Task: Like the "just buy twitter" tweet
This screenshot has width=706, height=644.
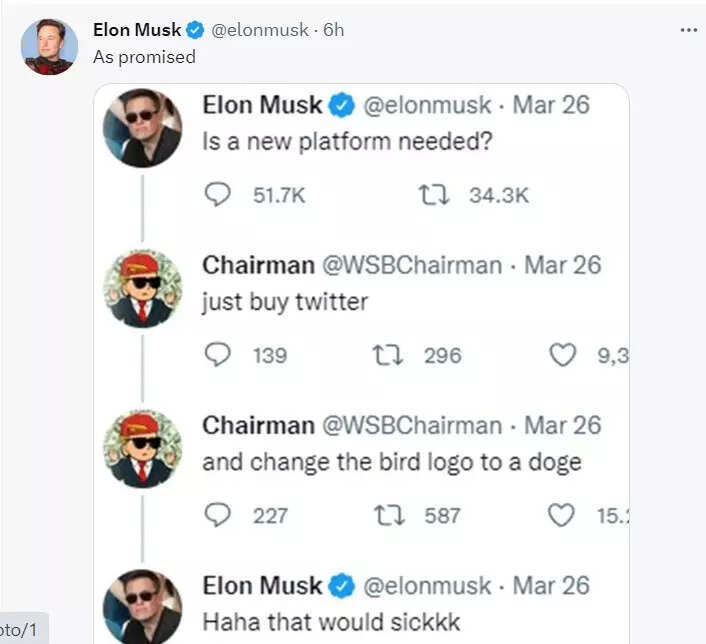Action: 563,354
